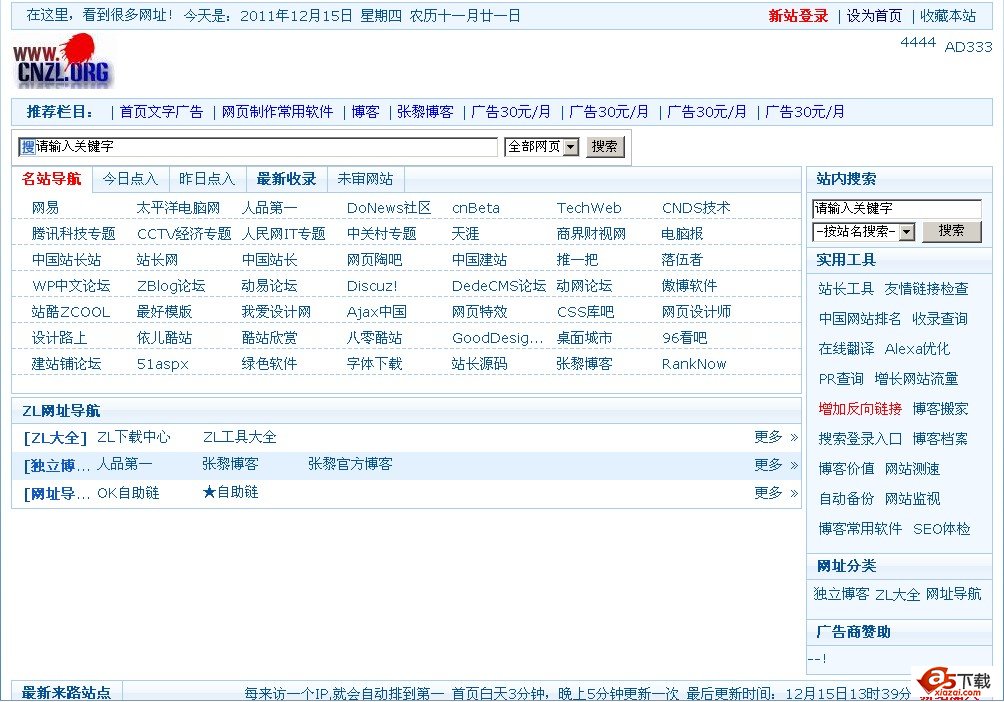This screenshot has height=702, width=1004.
Task: Click the CNZL.ORG site logo
Action: pyautogui.click(x=62, y=62)
